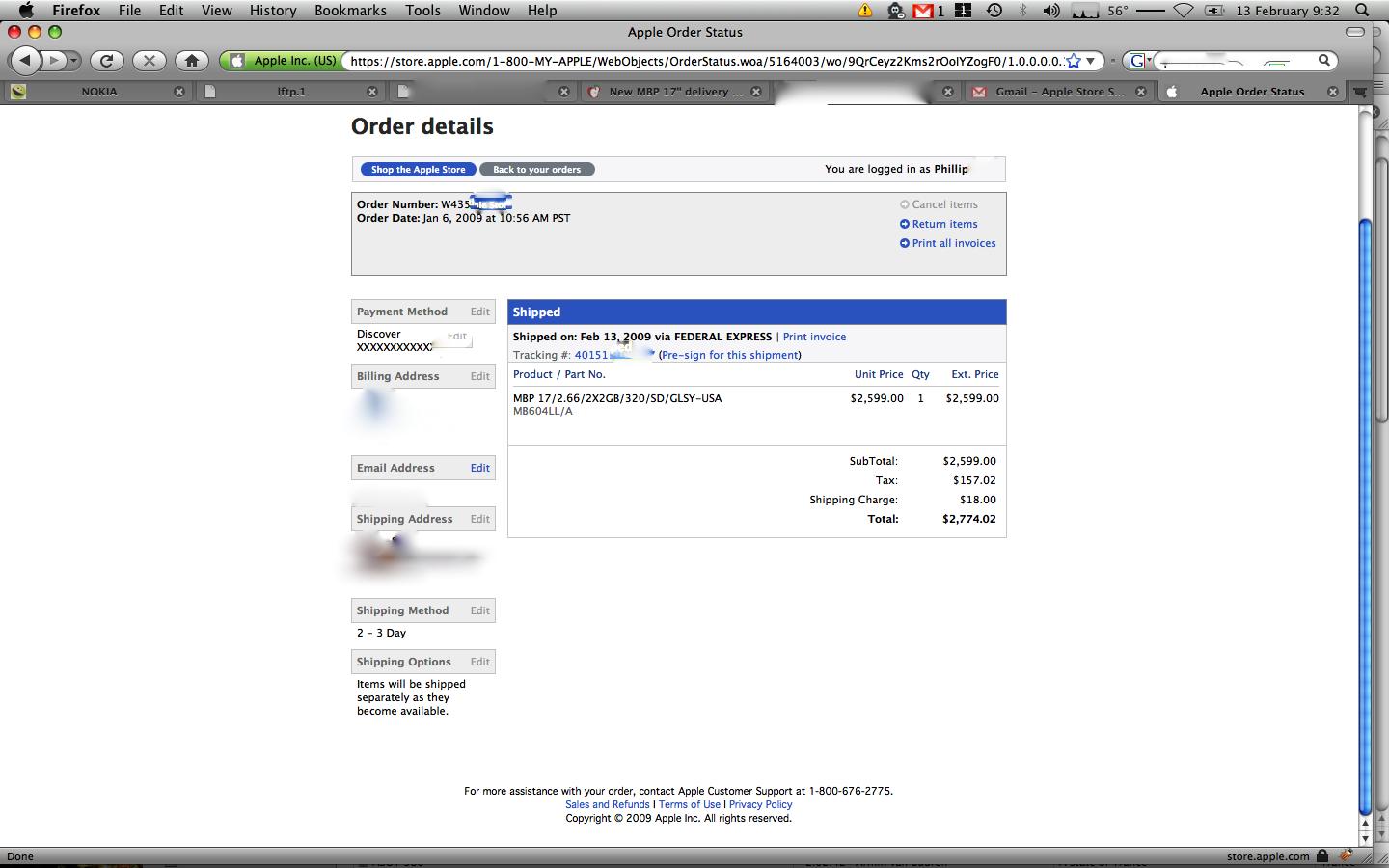Click the yellow warning triangle menu bar icon
This screenshot has height=868, width=1389.
(x=865, y=11)
